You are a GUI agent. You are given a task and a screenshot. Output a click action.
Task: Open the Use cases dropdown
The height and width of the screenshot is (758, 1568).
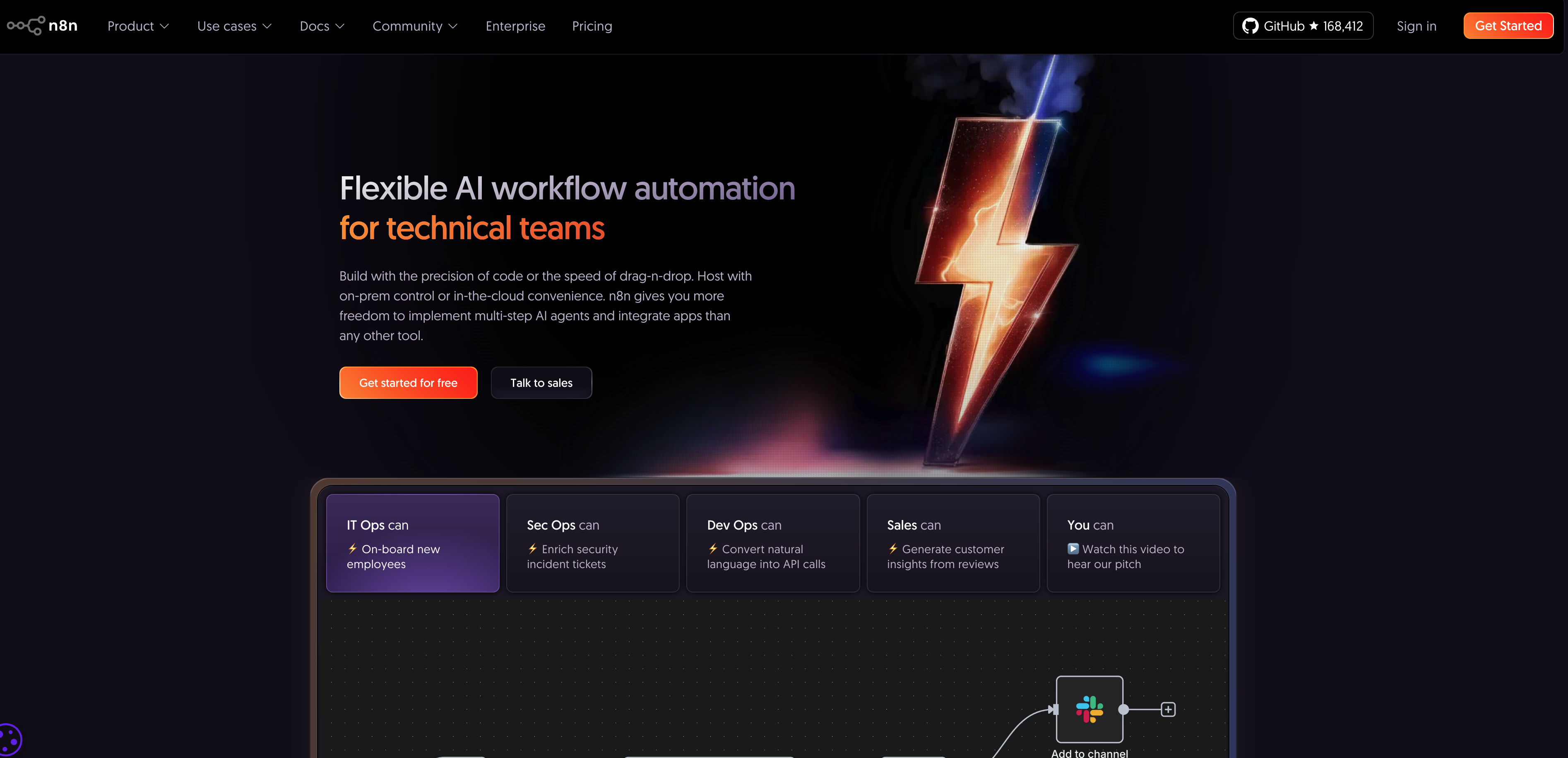(234, 26)
